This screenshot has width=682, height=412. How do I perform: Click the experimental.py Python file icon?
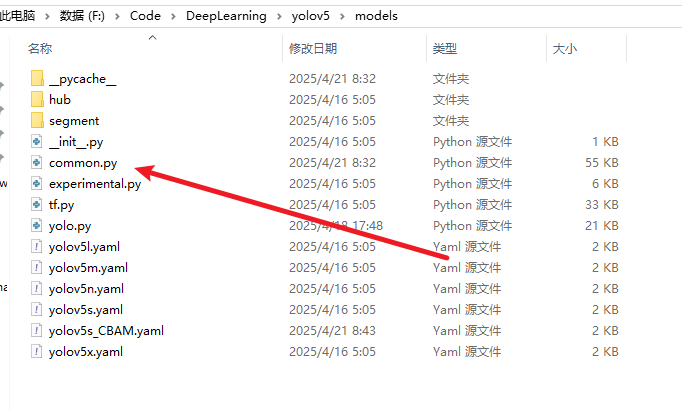(37, 183)
